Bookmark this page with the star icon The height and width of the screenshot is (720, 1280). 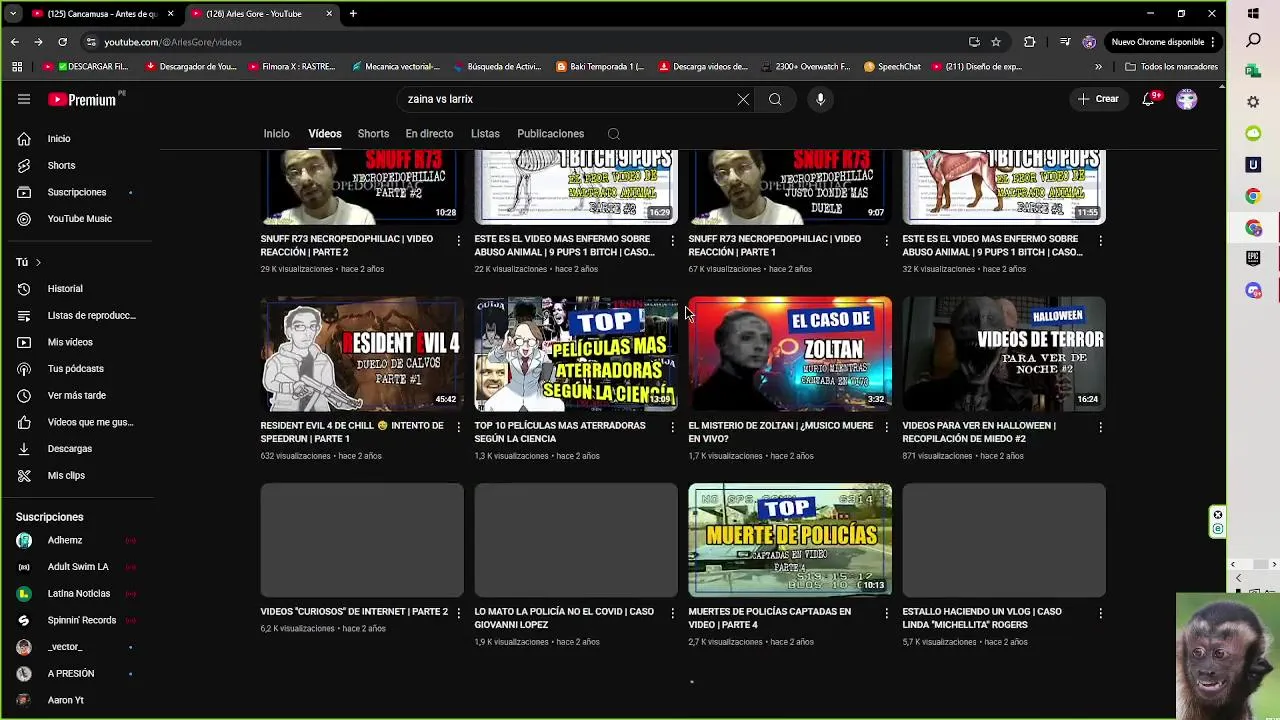[996, 42]
